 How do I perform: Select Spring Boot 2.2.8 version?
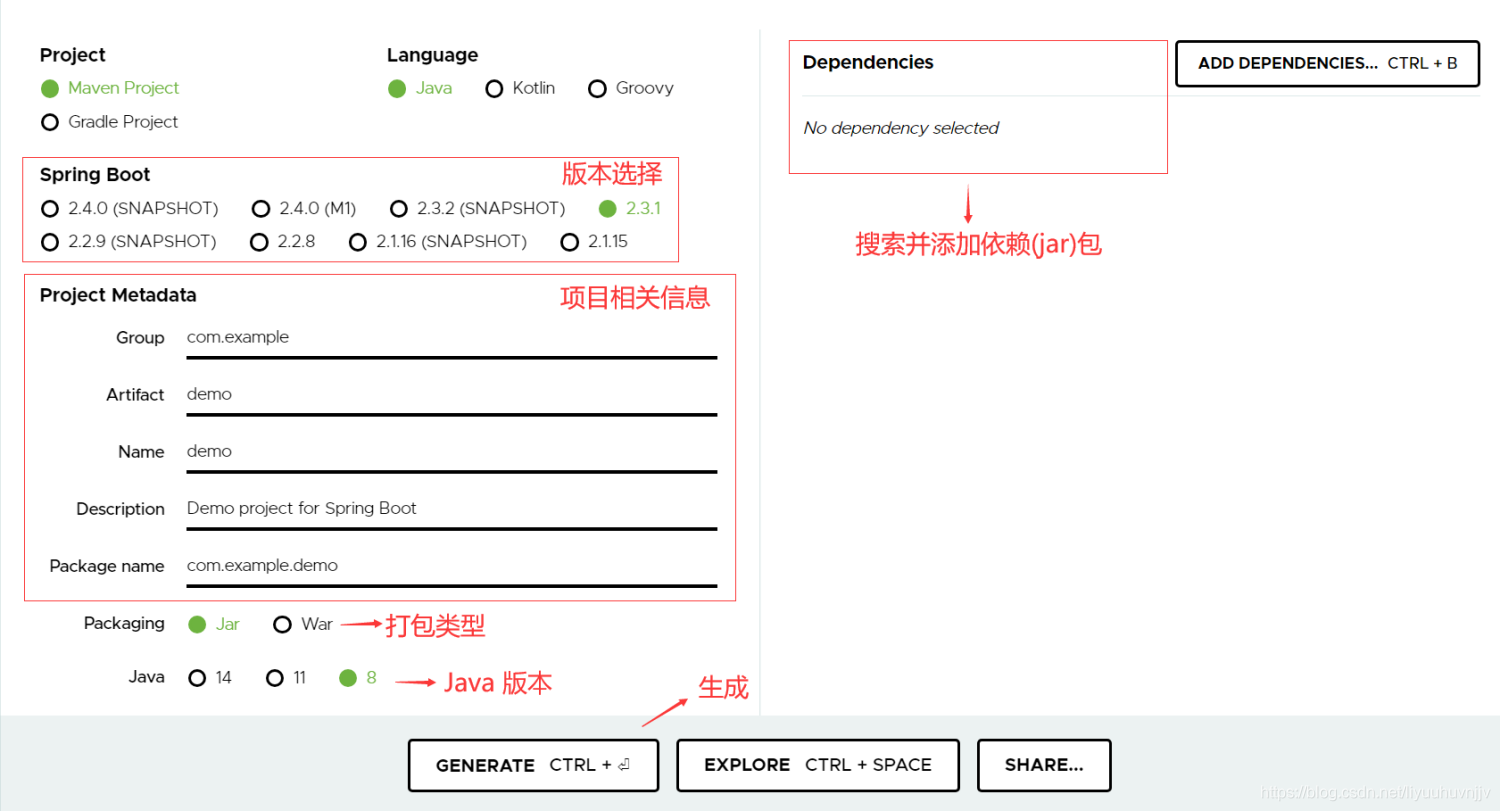(x=283, y=242)
